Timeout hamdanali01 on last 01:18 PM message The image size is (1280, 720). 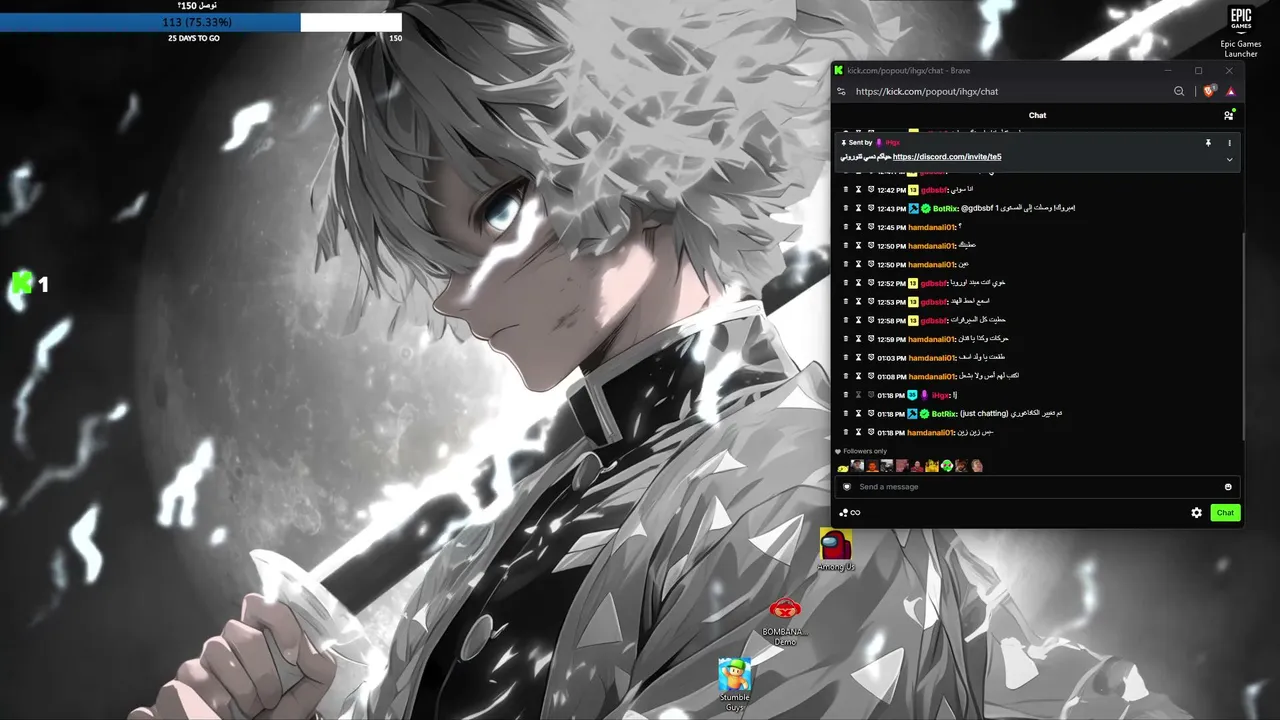[858, 433]
